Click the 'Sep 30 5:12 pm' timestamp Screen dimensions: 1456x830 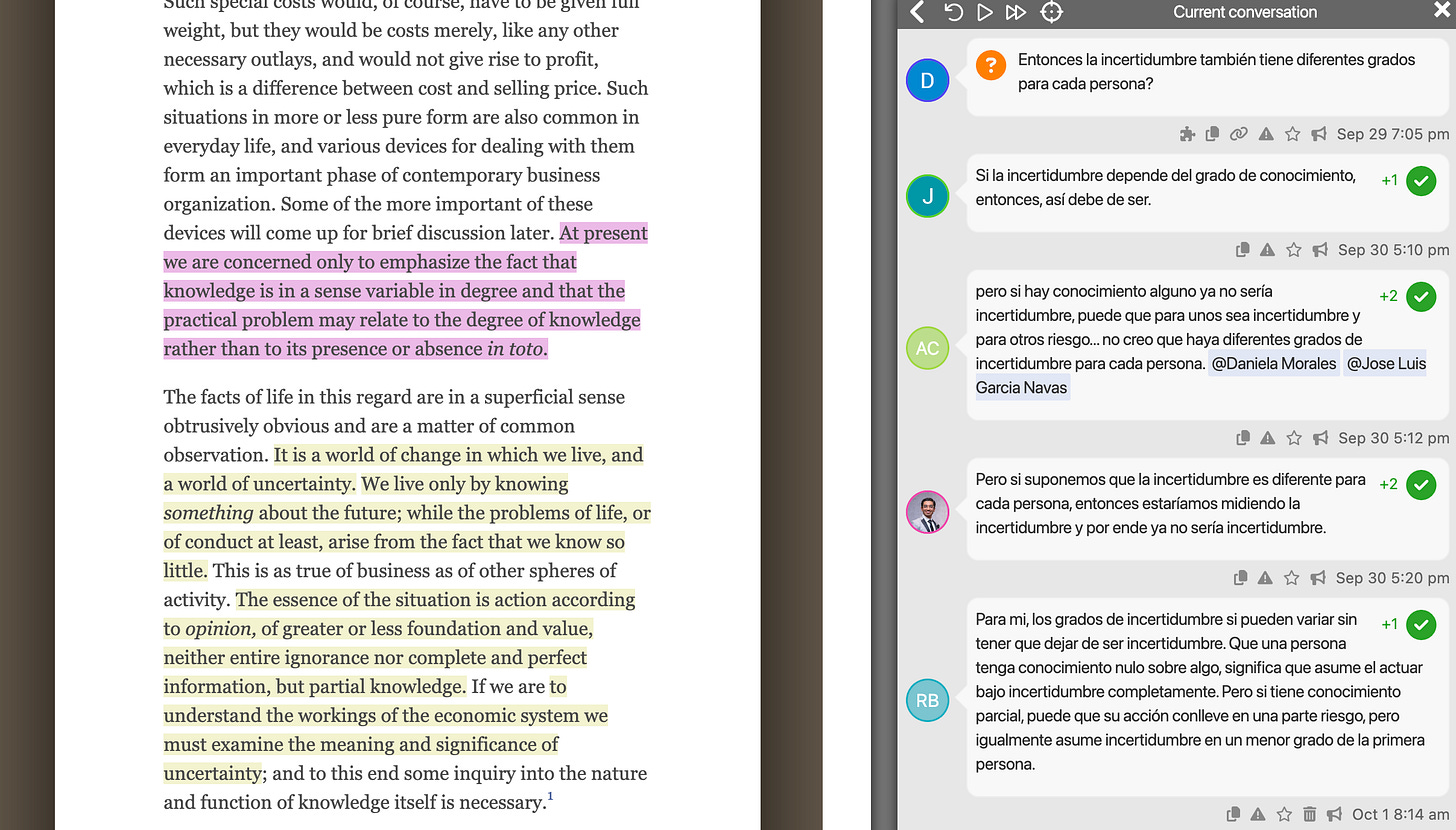[x=1394, y=438]
